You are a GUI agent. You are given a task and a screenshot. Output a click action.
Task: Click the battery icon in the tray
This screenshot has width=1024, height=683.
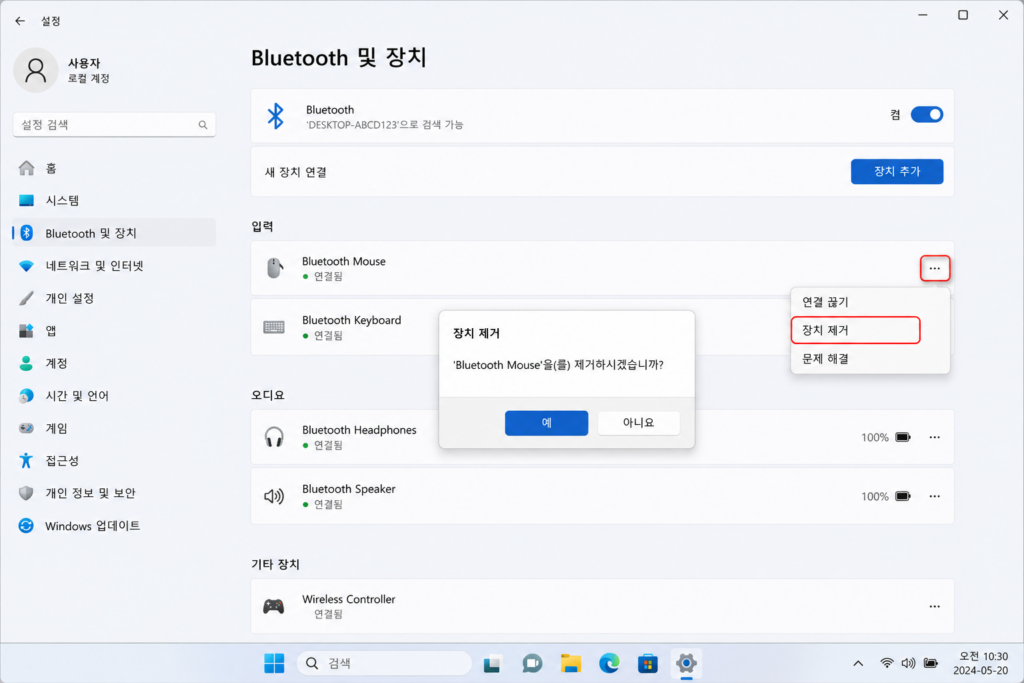click(x=931, y=663)
